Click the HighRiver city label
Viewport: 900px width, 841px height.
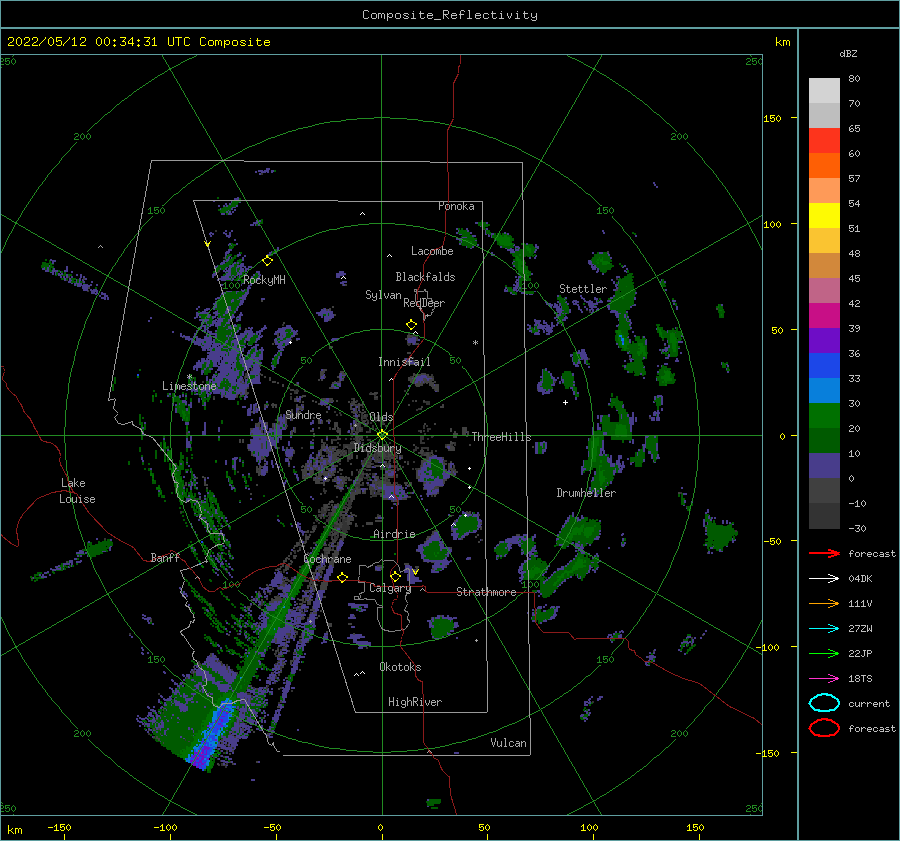(415, 702)
